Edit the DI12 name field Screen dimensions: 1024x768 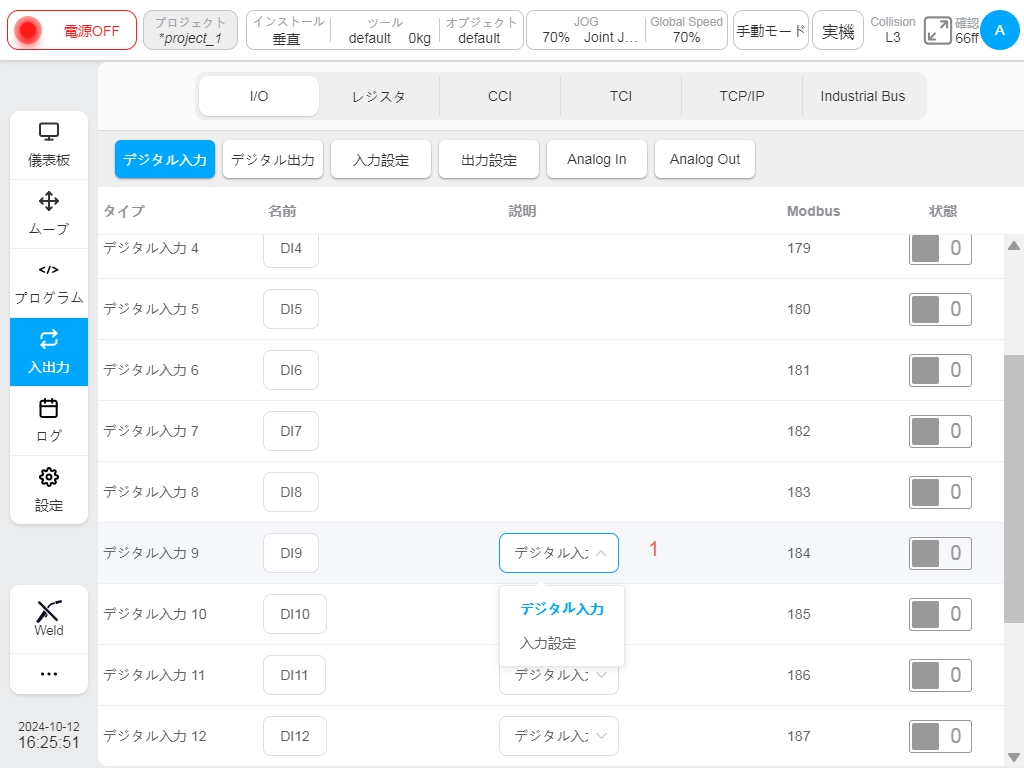coord(295,736)
